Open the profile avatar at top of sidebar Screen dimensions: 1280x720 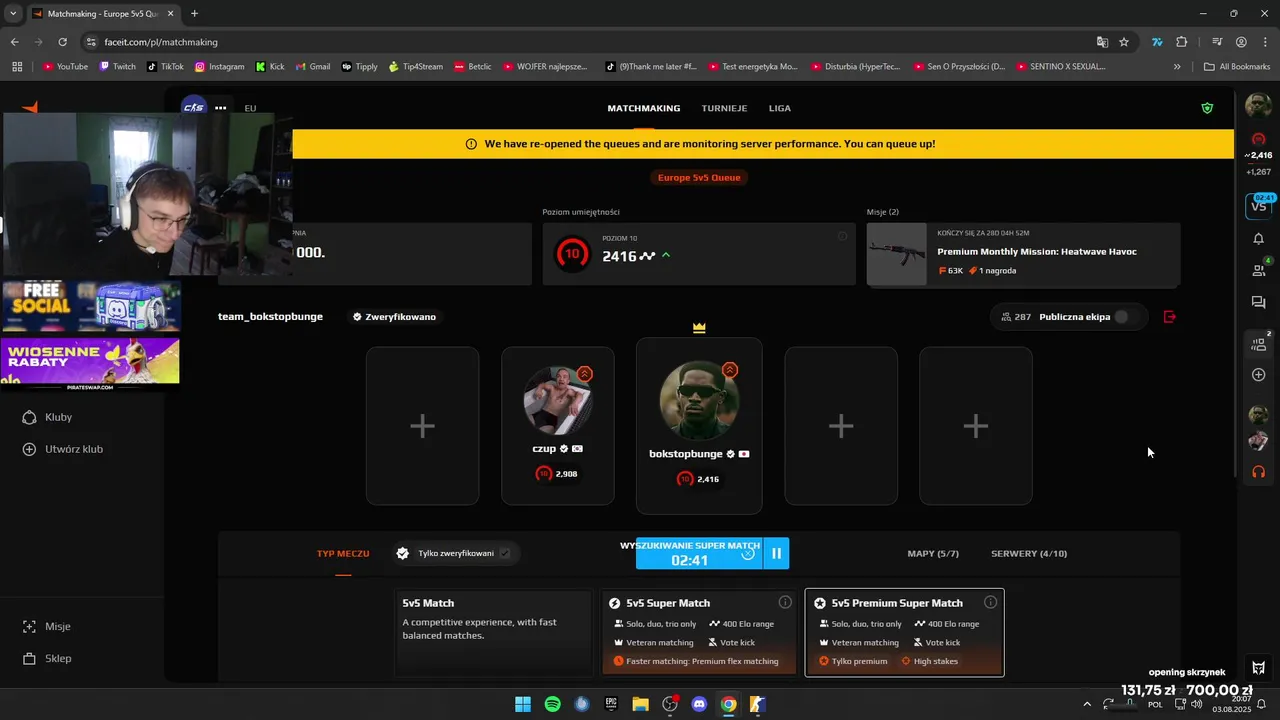(x=1258, y=105)
